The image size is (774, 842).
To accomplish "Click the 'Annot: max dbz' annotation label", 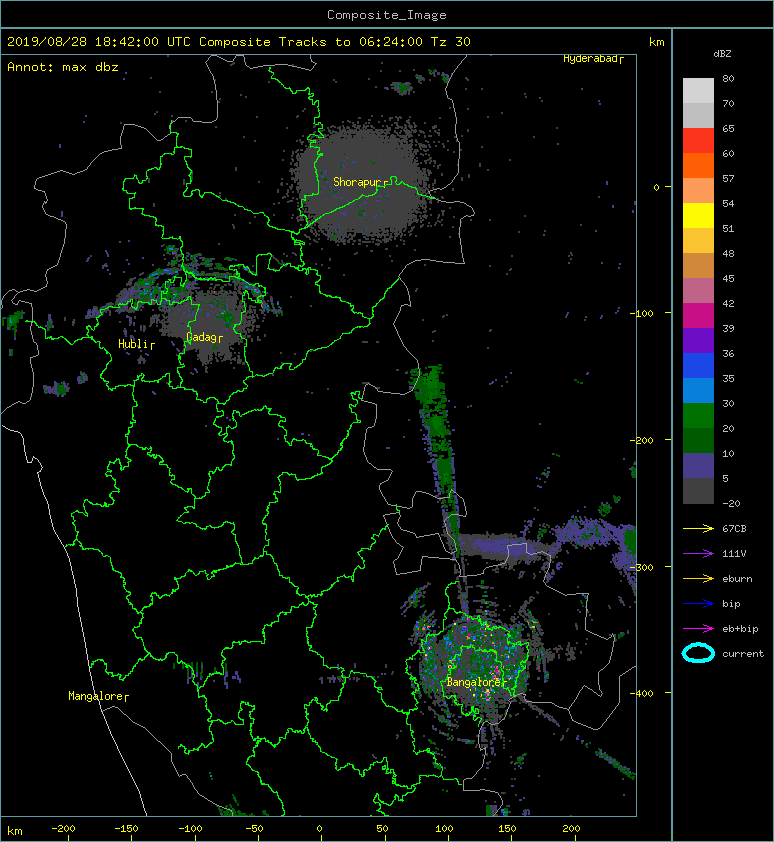I will pos(63,67).
